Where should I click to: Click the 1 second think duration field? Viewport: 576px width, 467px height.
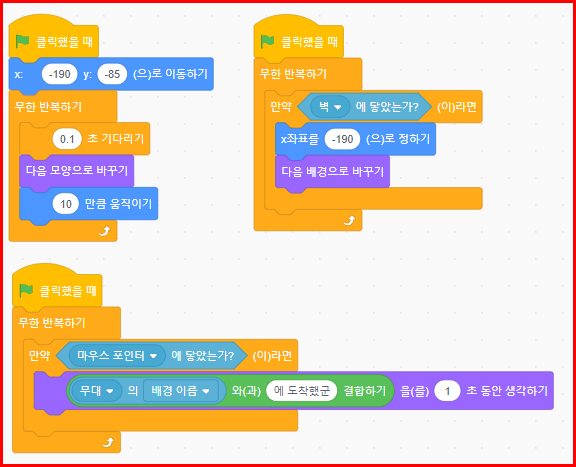pos(447,391)
